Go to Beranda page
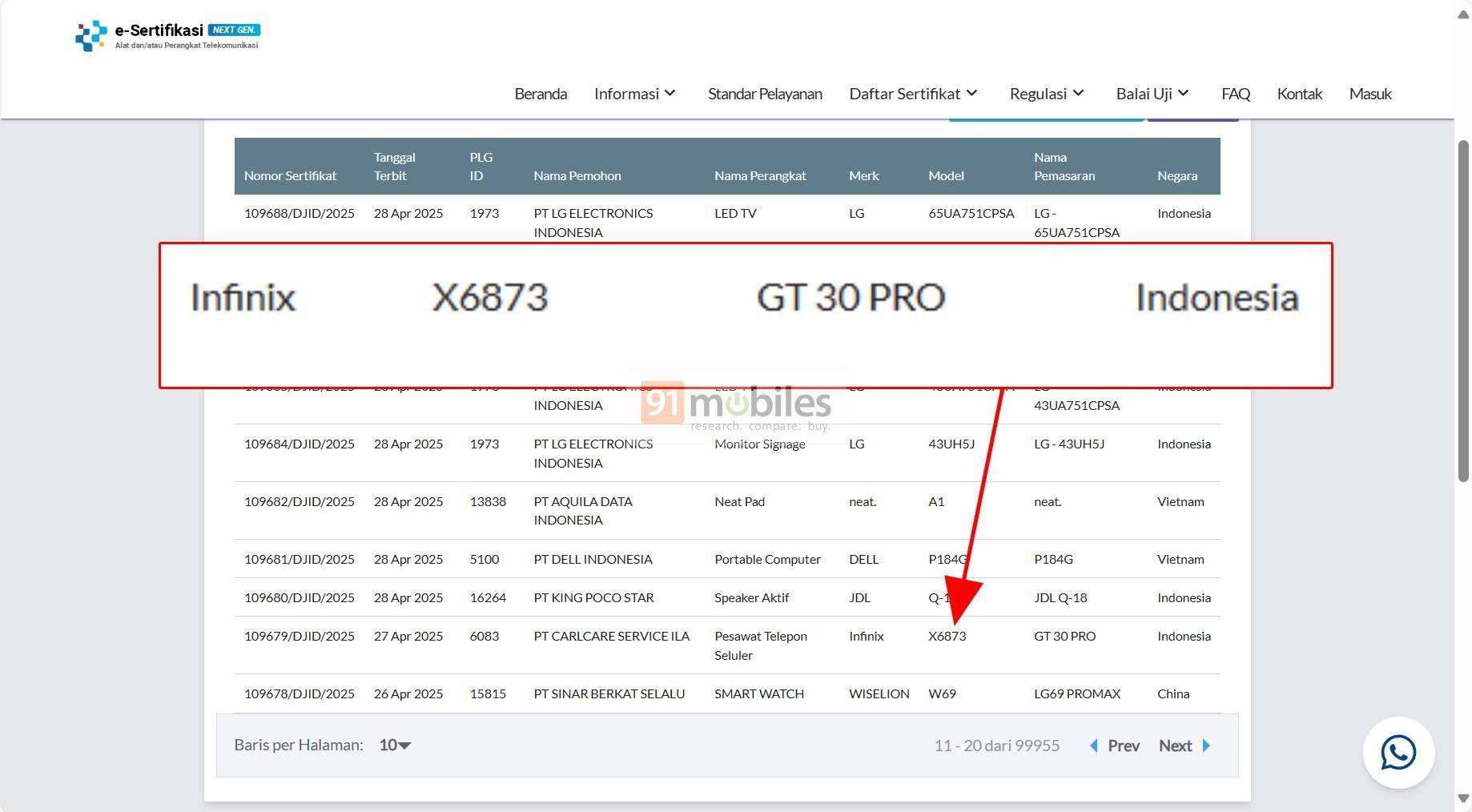Viewport: 1472px width, 812px height. (541, 94)
